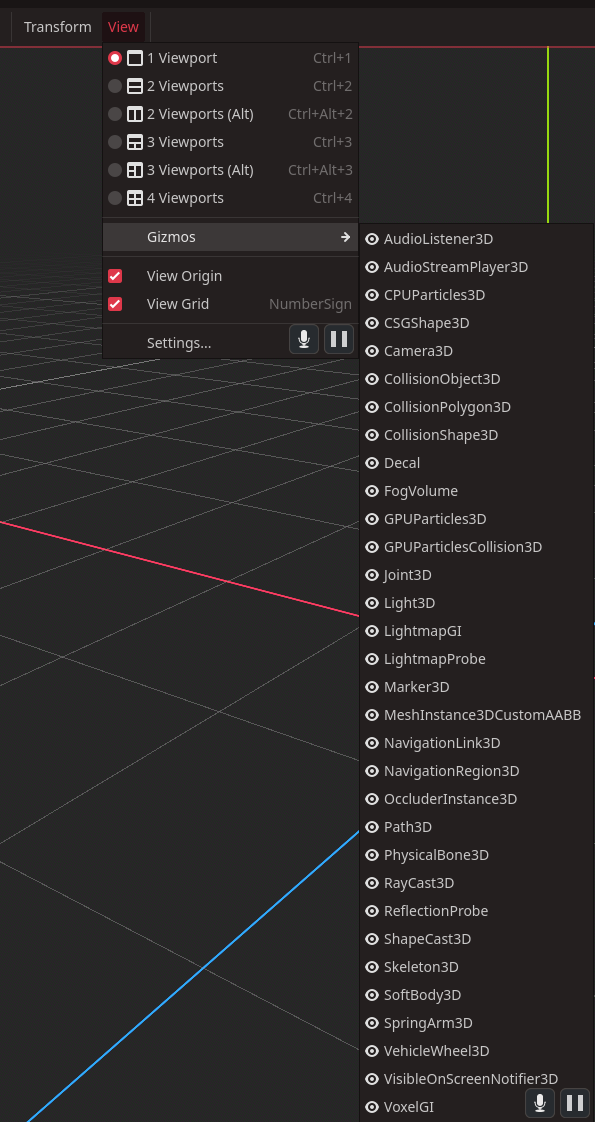Click the eye icon next to FogVolume
This screenshot has width=595, height=1122.
(371, 491)
